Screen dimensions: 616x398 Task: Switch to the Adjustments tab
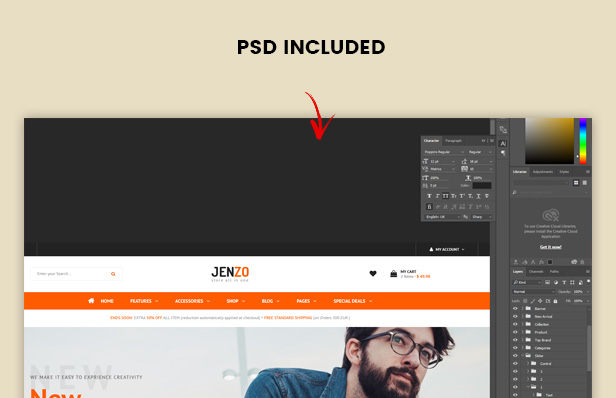click(543, 172)
